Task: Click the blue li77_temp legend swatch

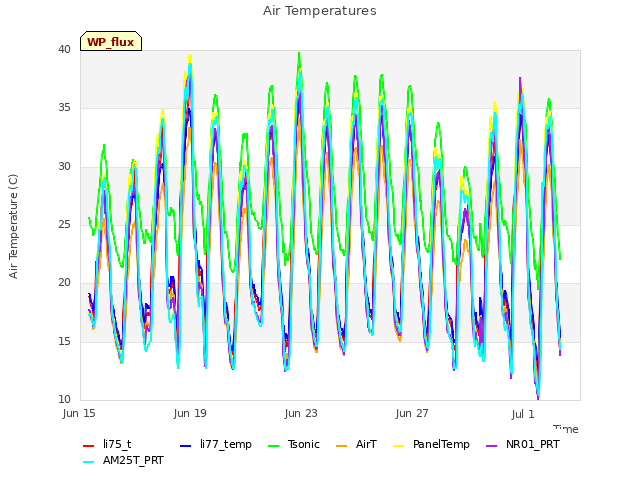Action: [186, 446]
